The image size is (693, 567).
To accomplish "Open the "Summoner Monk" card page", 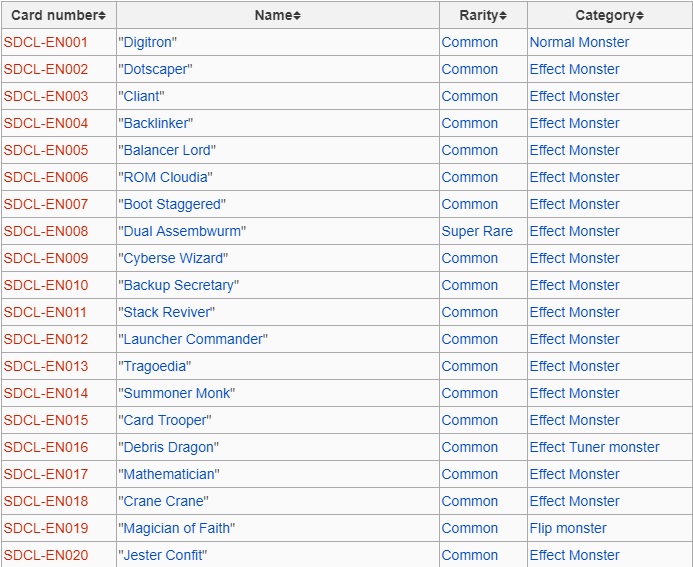I will click(177, 393).
